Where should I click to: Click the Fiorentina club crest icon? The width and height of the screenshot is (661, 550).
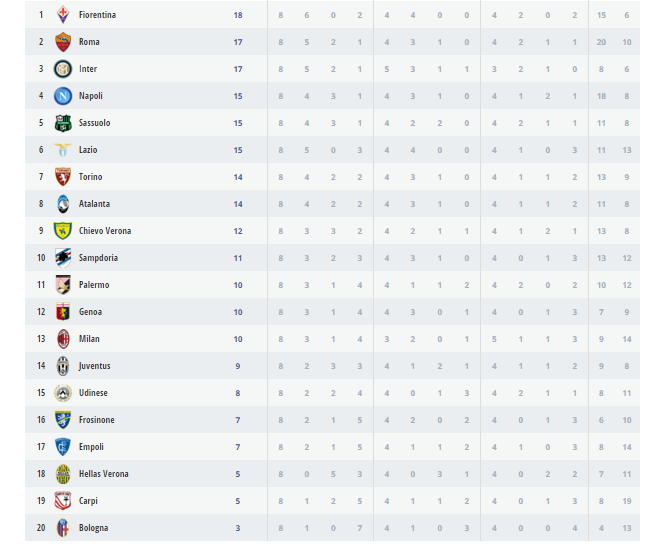point(63,15)
